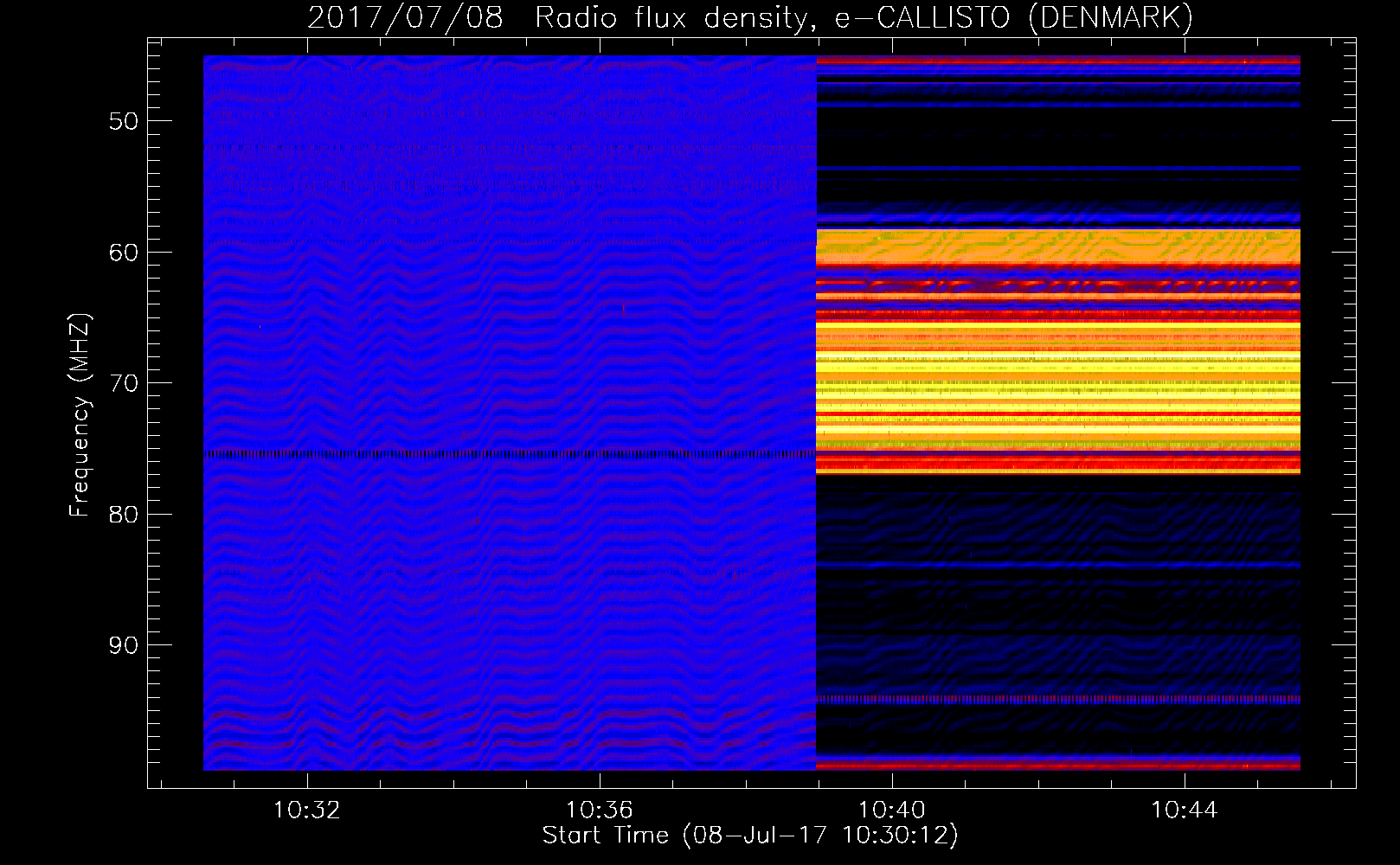This screenshot has height=865, width=1400.
Task: Click the dashed black line near 75 MHz
Action: [x=511, y=454]
